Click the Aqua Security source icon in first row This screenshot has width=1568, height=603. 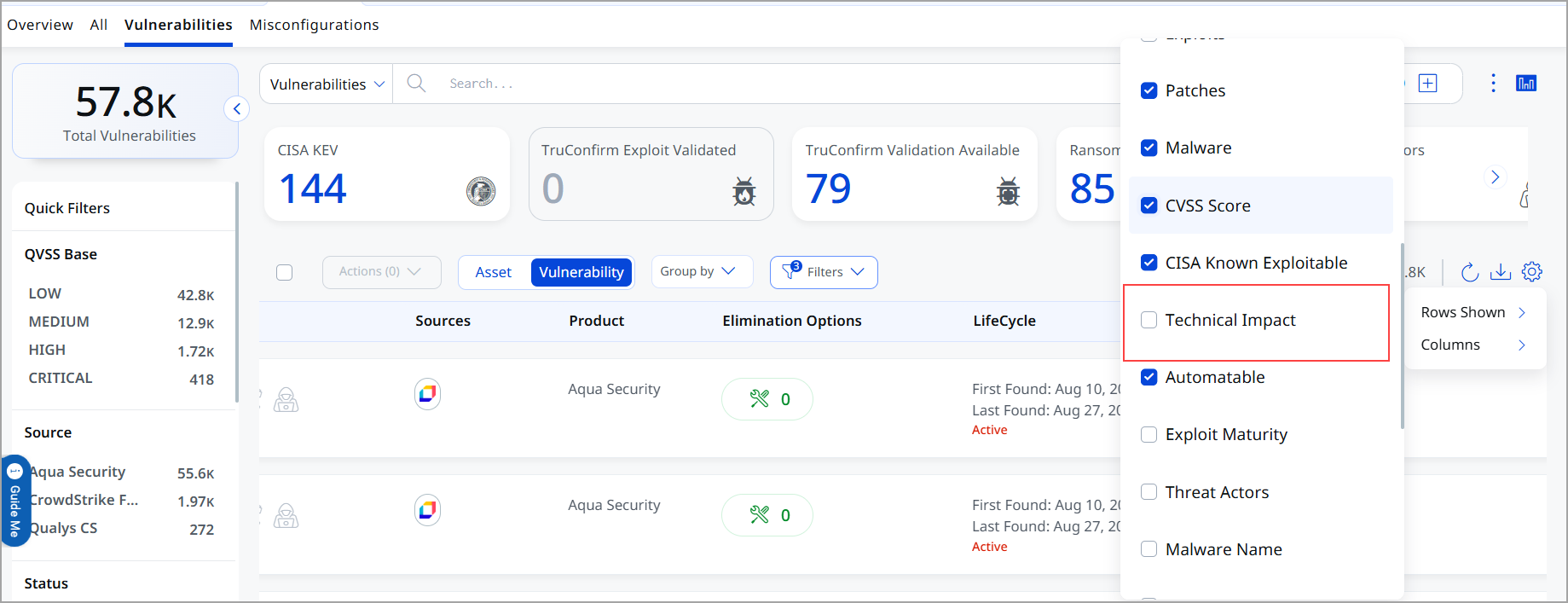point(427,393)
